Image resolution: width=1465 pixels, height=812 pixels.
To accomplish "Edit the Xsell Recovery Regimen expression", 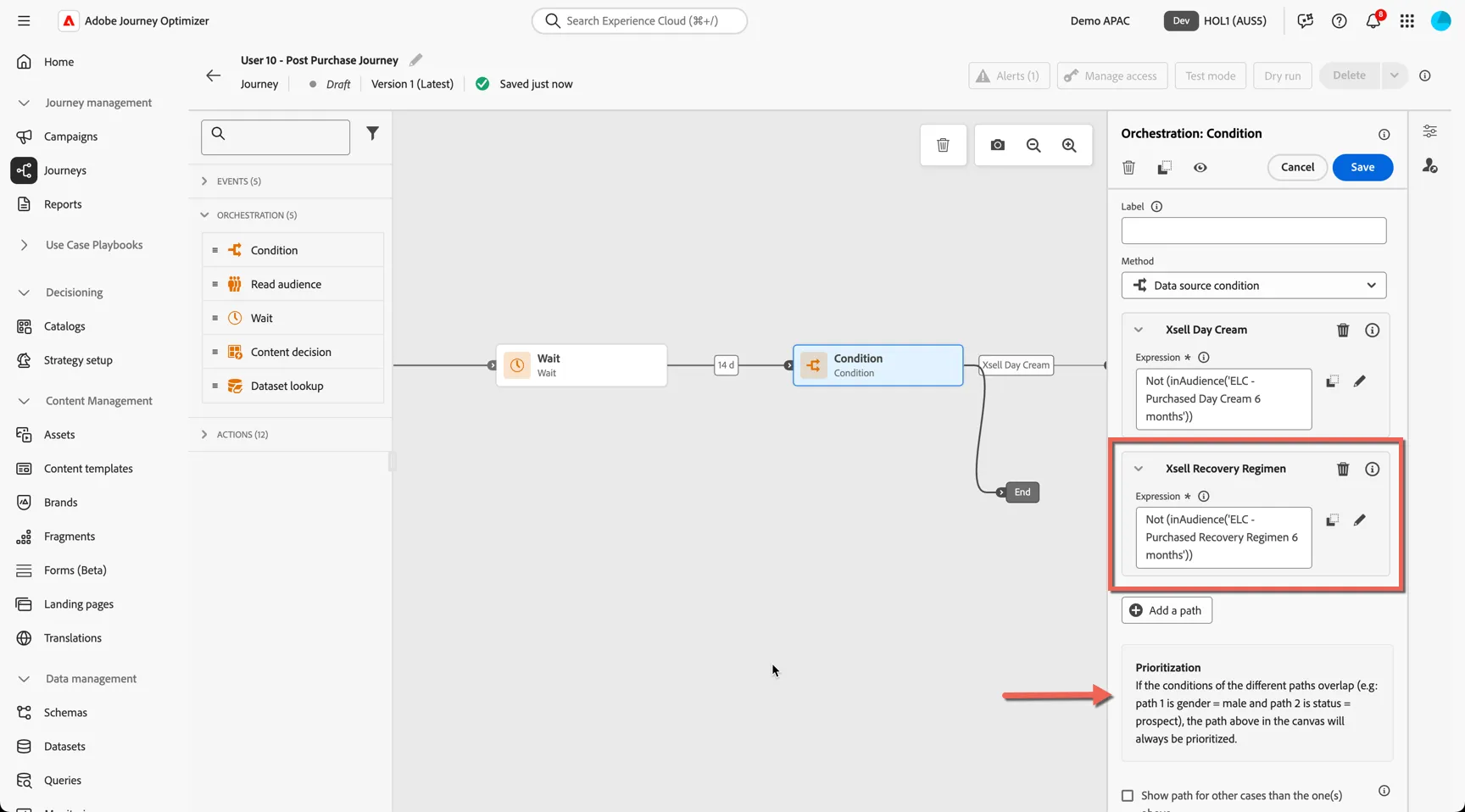I will coord(1359,520).
